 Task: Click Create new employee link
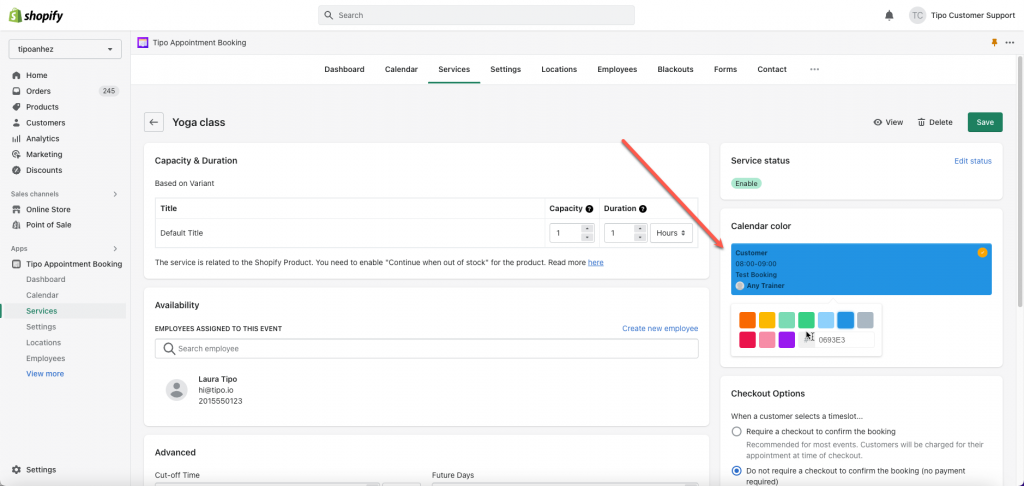[x=660, y=328]
